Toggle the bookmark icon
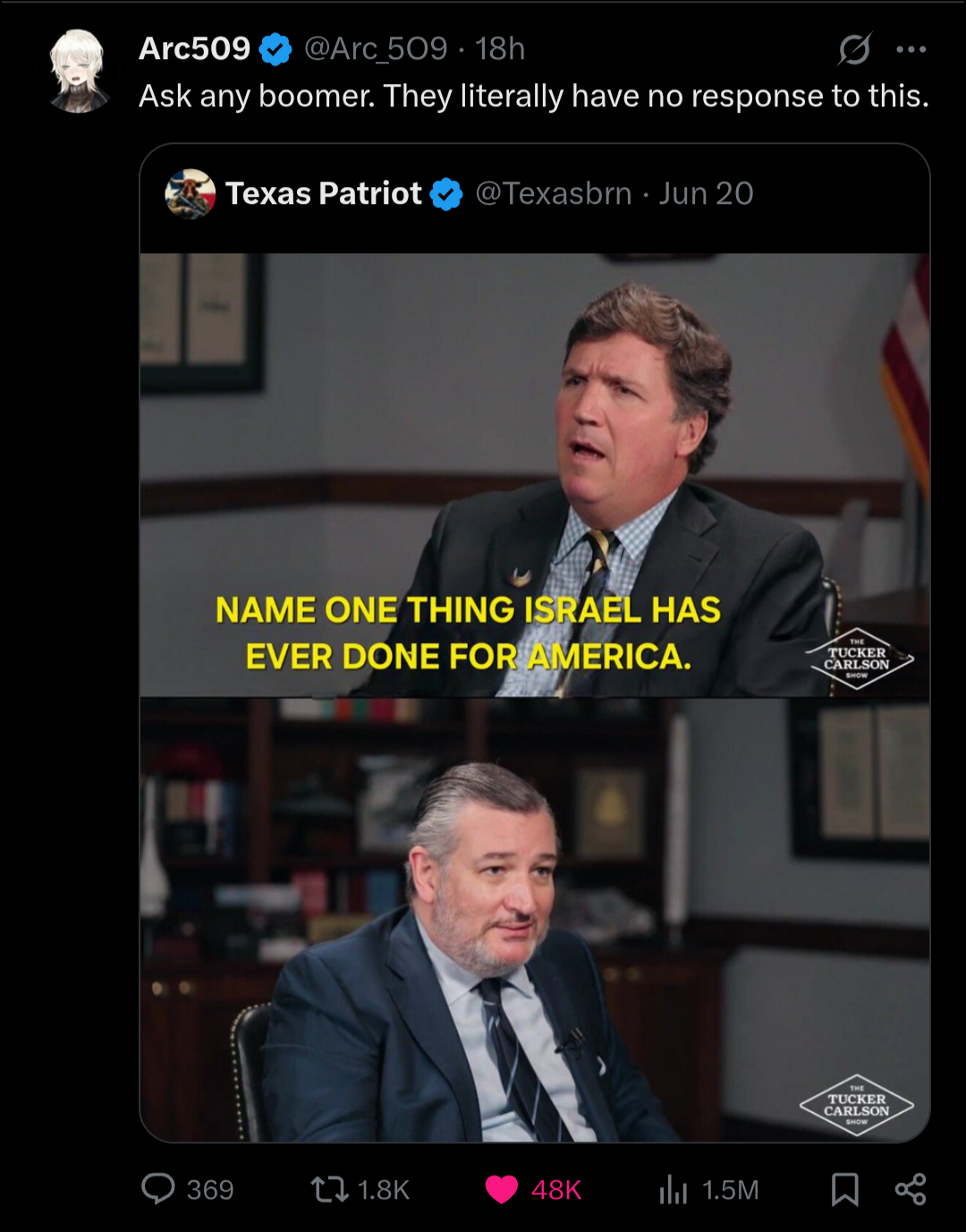Screen dimensions: 966x1232 (845, 1189)
